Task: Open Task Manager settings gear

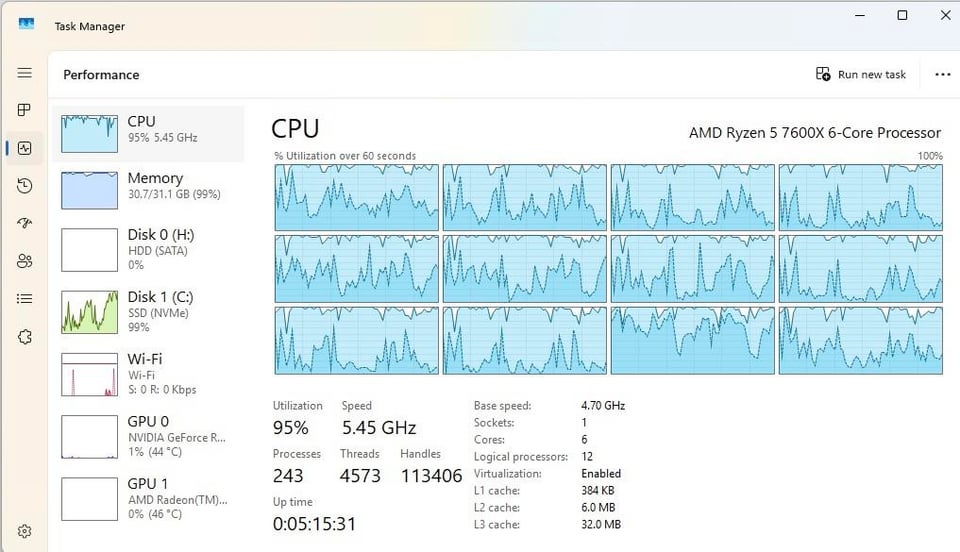Action: coord(25,531)
